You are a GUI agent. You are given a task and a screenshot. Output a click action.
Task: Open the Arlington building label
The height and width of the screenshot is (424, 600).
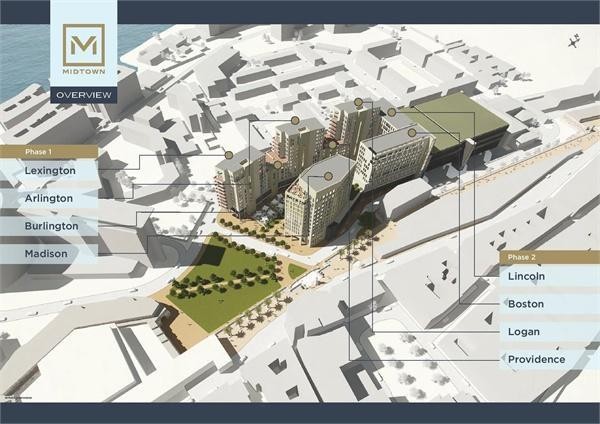point(49,198)
